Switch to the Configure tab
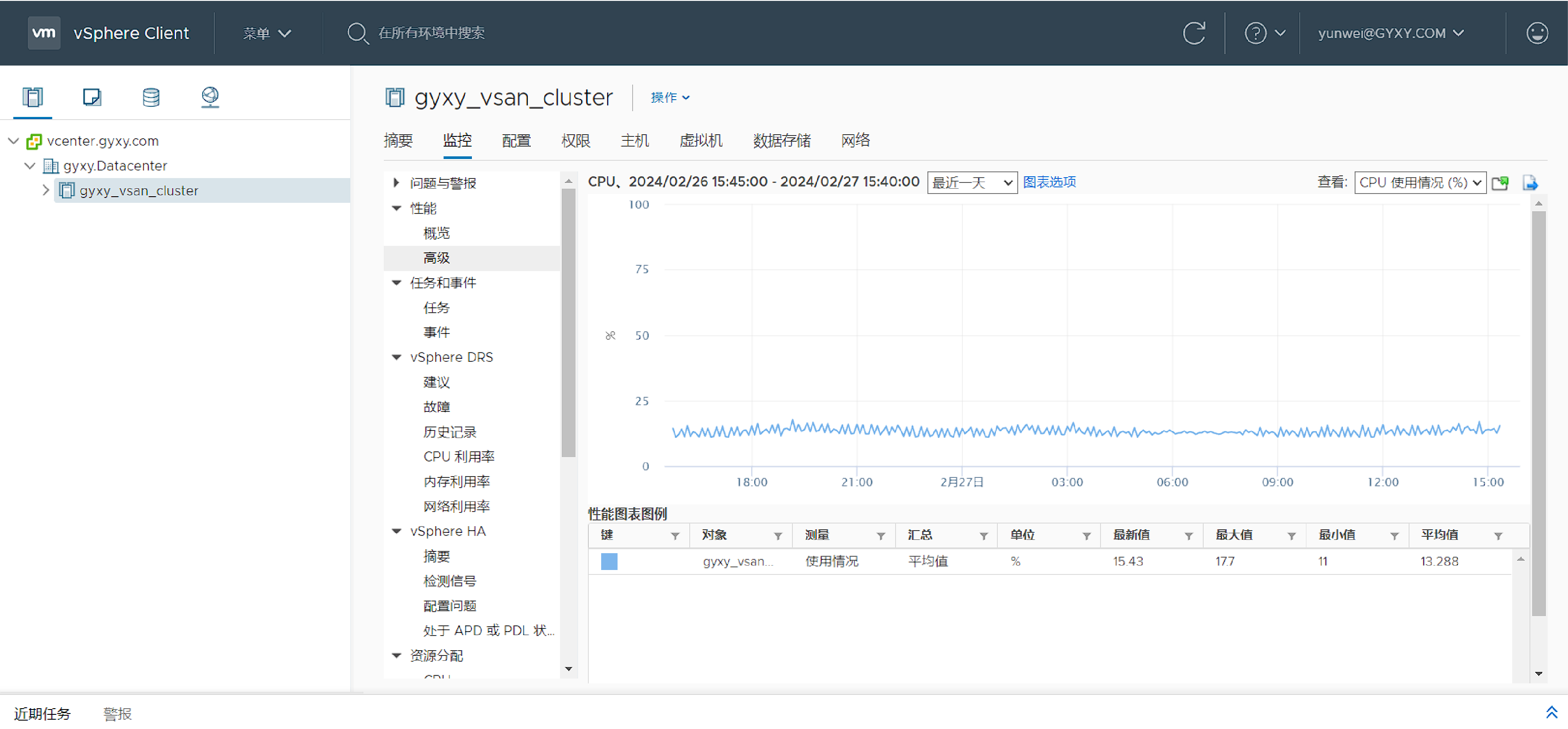 pos(516,141)
